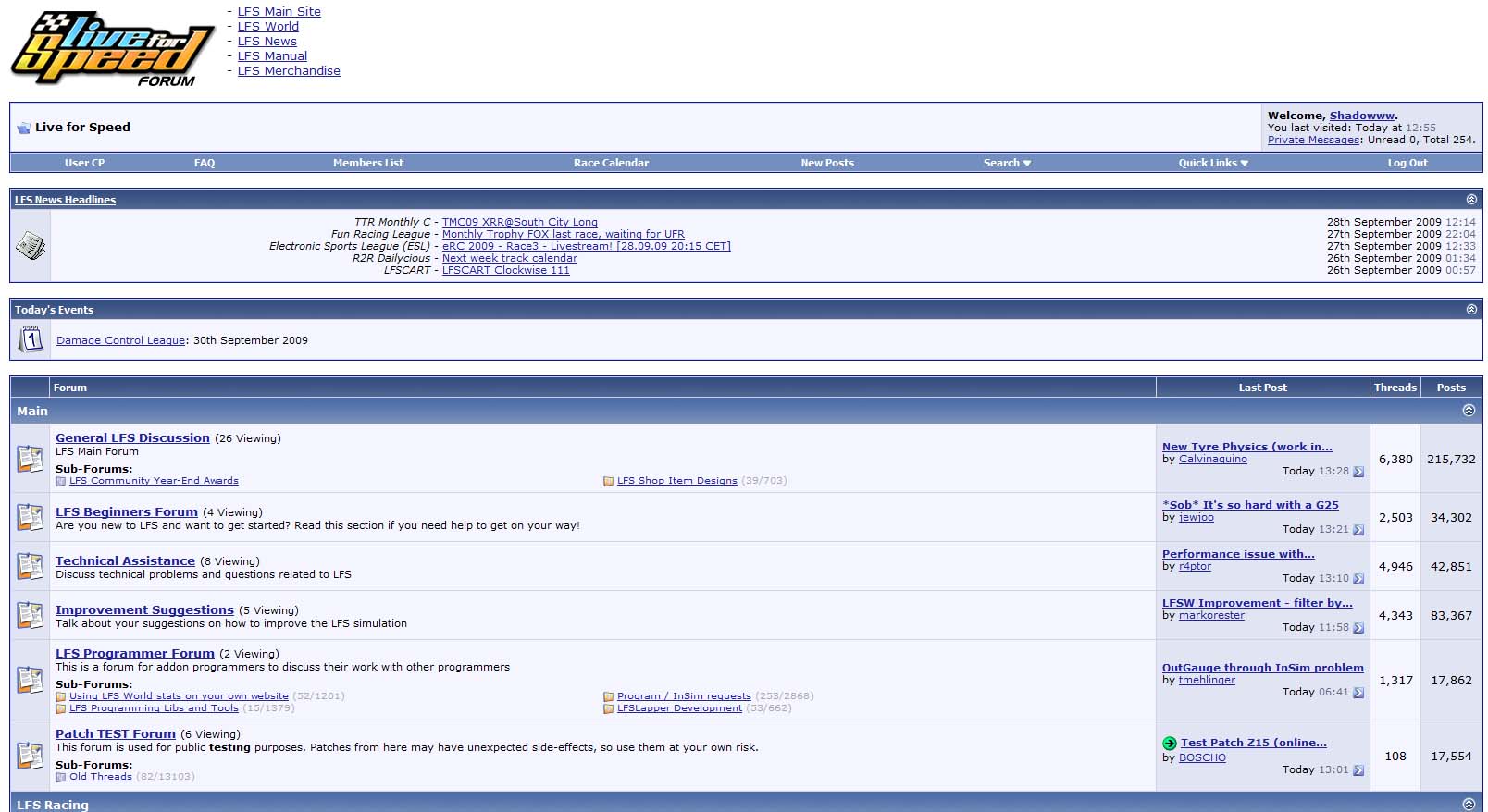This screenshot has width=1488, height=812.
Task: Go to last post arrow for General LFS Discussion
Action: [x=1358, y=472]
